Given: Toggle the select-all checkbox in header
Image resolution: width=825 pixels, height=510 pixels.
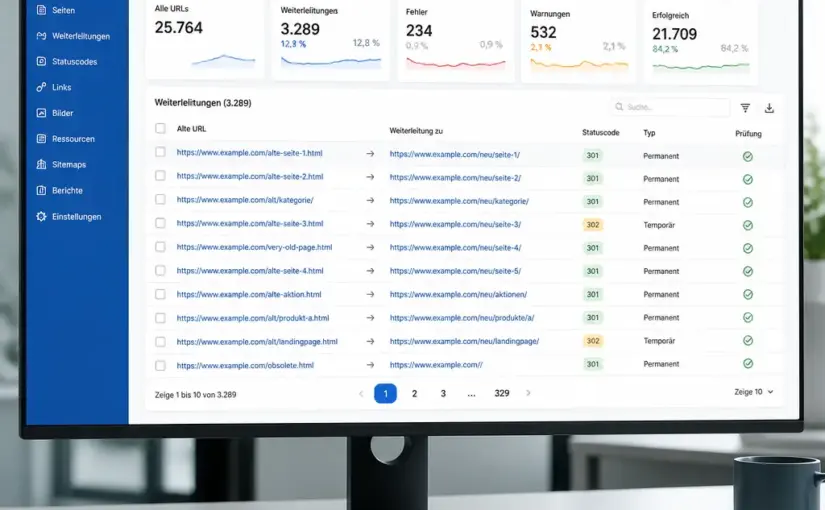Looking at the screenshot, I should [x=160, y=128].
